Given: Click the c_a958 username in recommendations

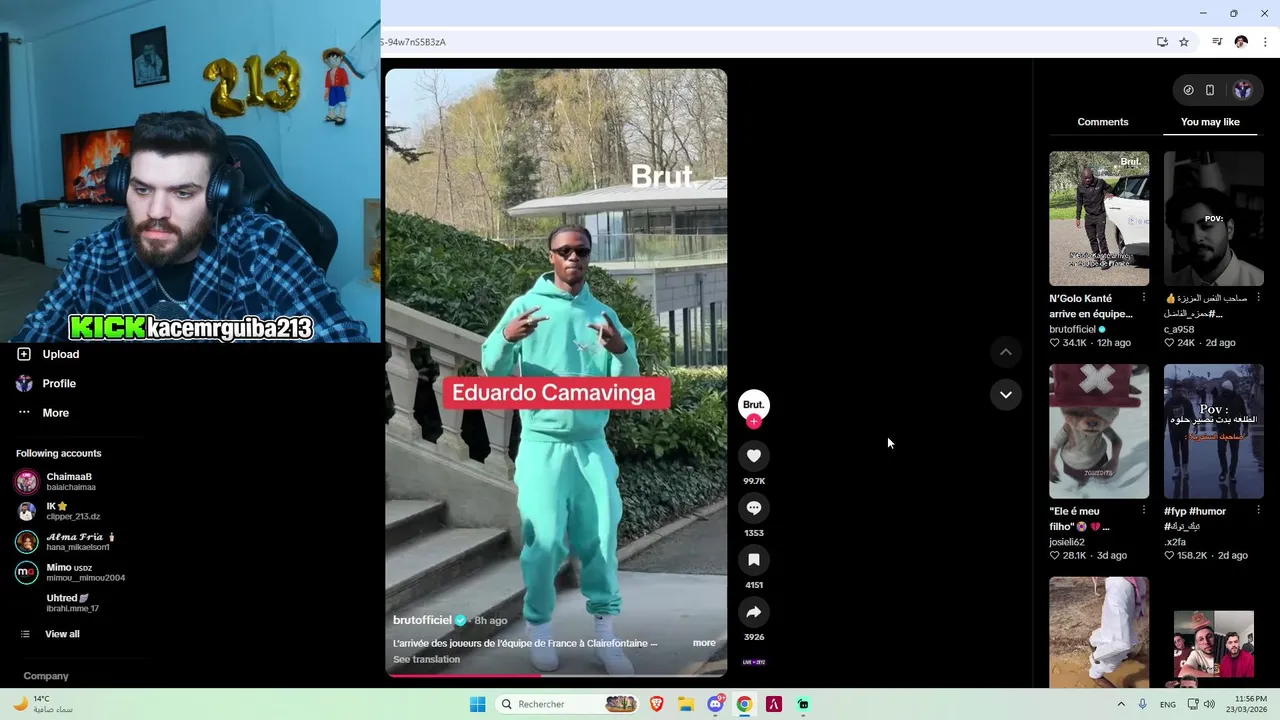Looking at the screenshot, I should point(1179,329).
